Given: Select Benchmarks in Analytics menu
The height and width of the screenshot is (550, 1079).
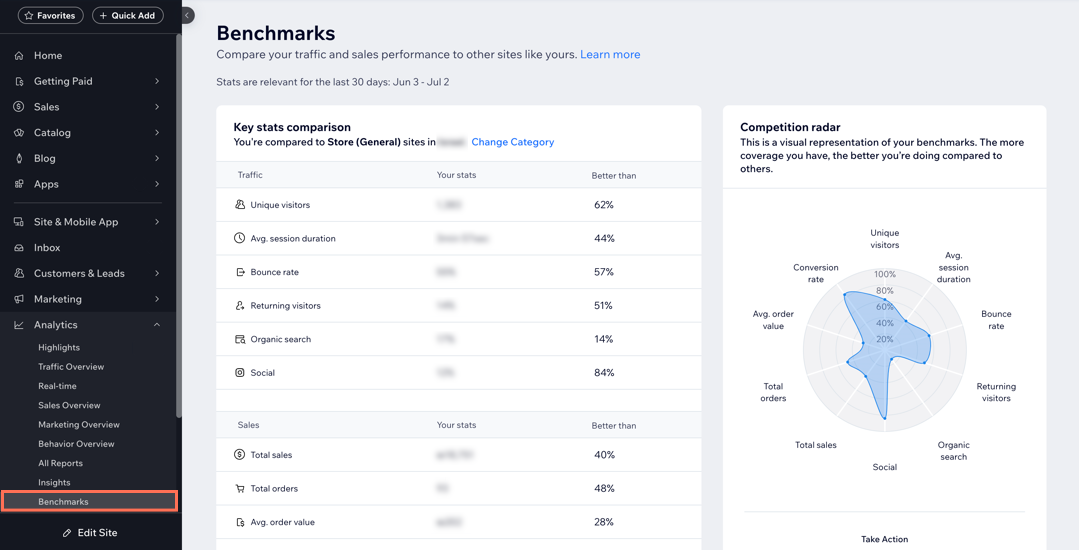Looking at the screenshot, I should click(63, 502).
